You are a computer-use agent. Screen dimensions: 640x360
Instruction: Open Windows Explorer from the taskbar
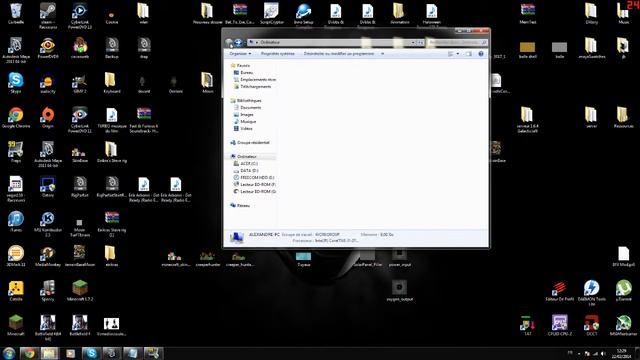(x=49, y=353)
